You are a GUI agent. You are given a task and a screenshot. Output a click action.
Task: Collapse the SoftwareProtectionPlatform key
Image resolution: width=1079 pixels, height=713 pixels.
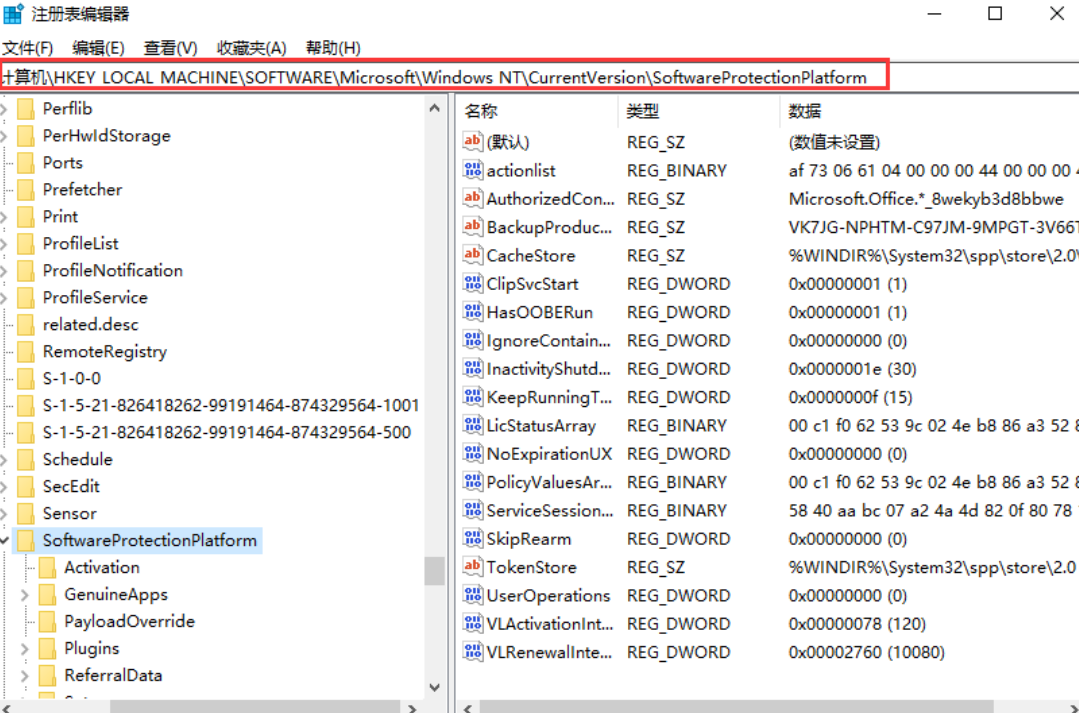click(x=4, y=541)
